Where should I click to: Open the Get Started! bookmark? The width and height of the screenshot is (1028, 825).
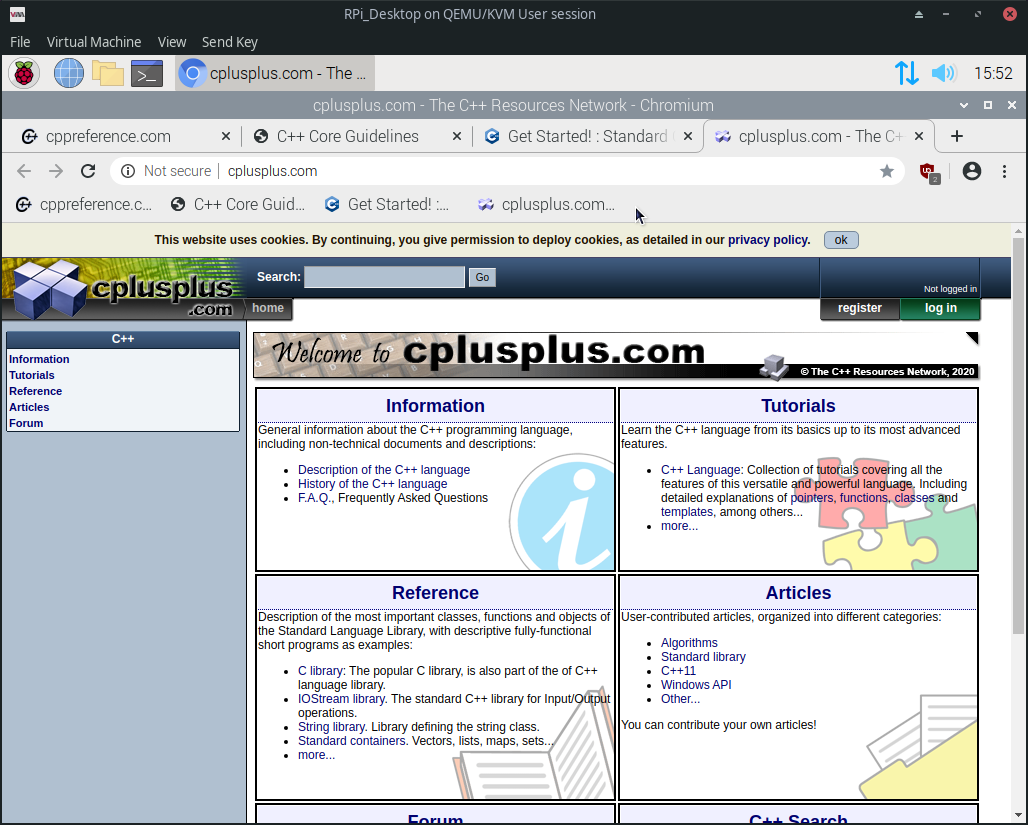(x=387, y=205)
